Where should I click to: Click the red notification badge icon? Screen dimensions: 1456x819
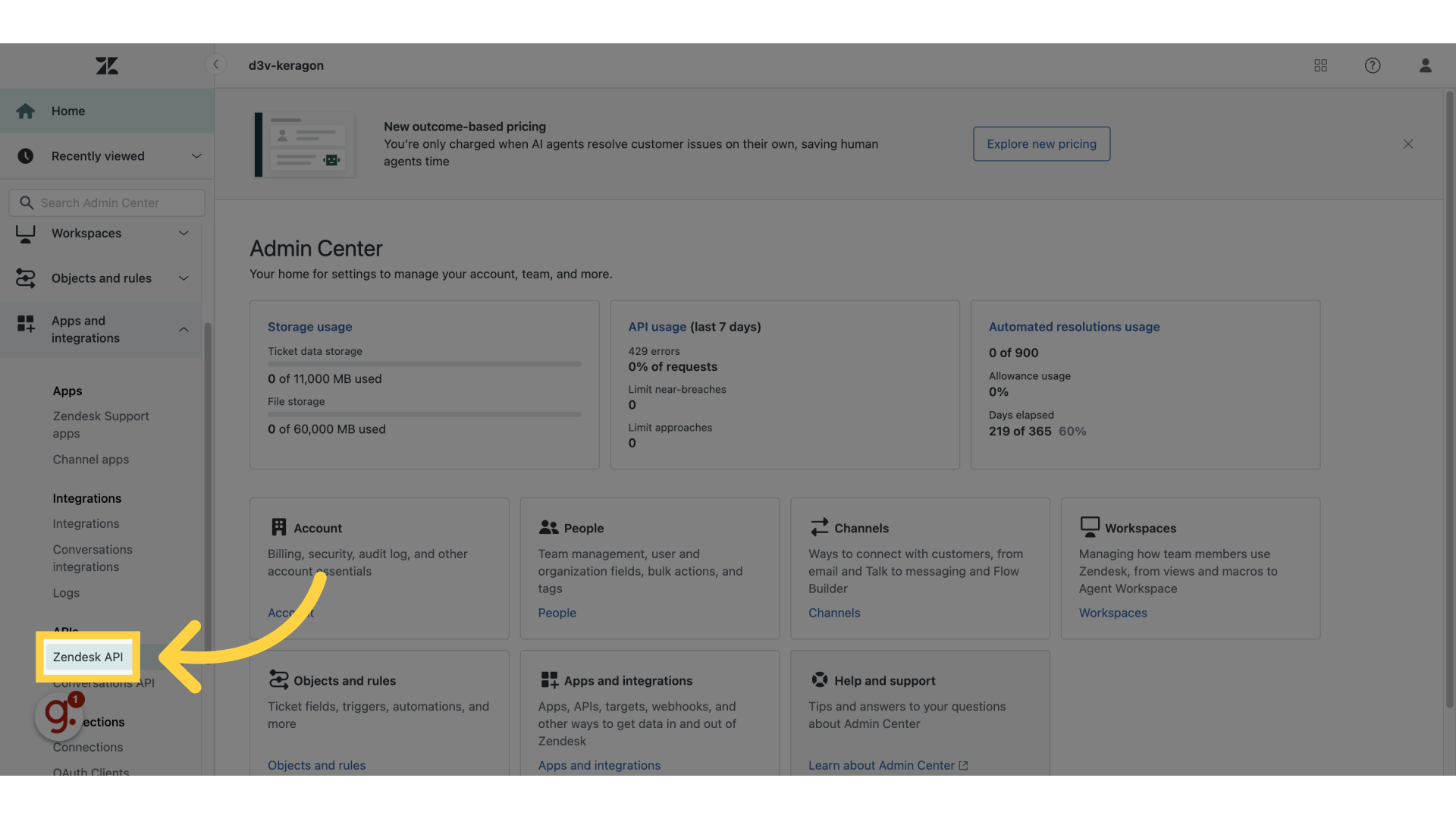tap(76, 700)
